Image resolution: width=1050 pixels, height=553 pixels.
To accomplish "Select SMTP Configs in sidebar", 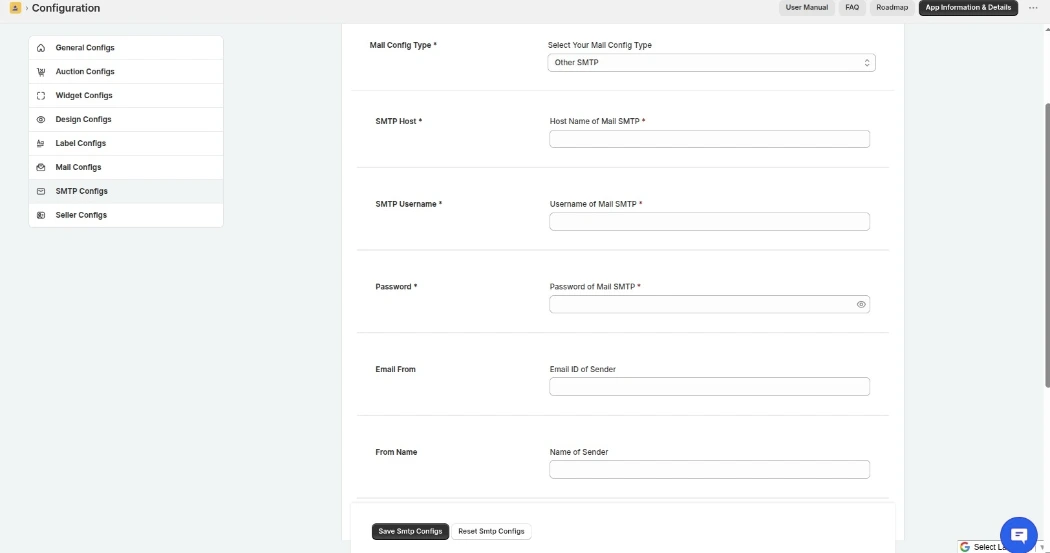I will click(x=126, y=191).
